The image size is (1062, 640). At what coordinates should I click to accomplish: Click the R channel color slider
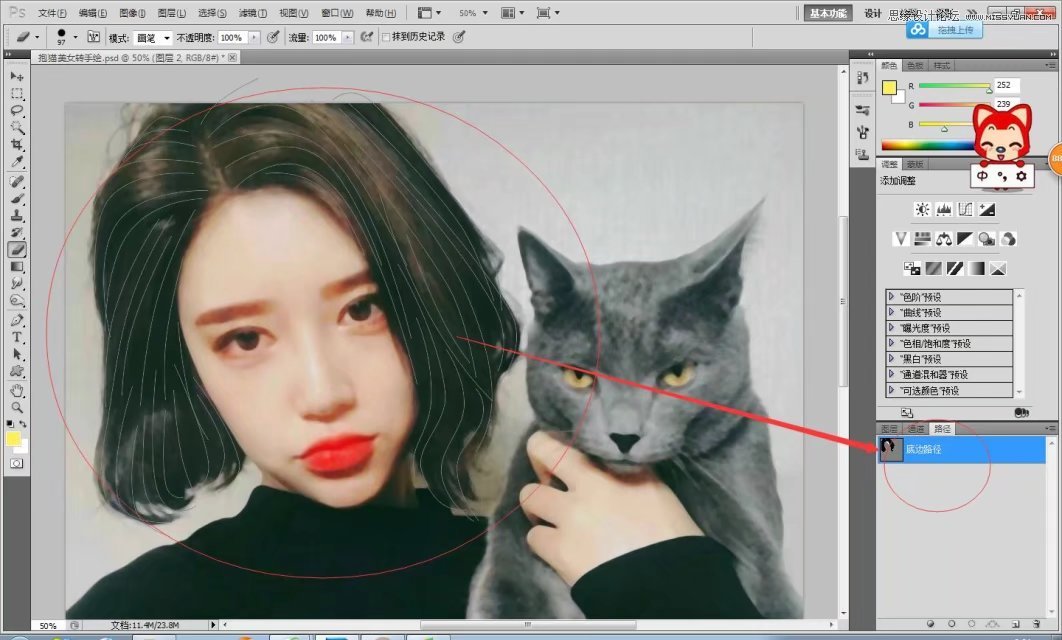(954, 86)
